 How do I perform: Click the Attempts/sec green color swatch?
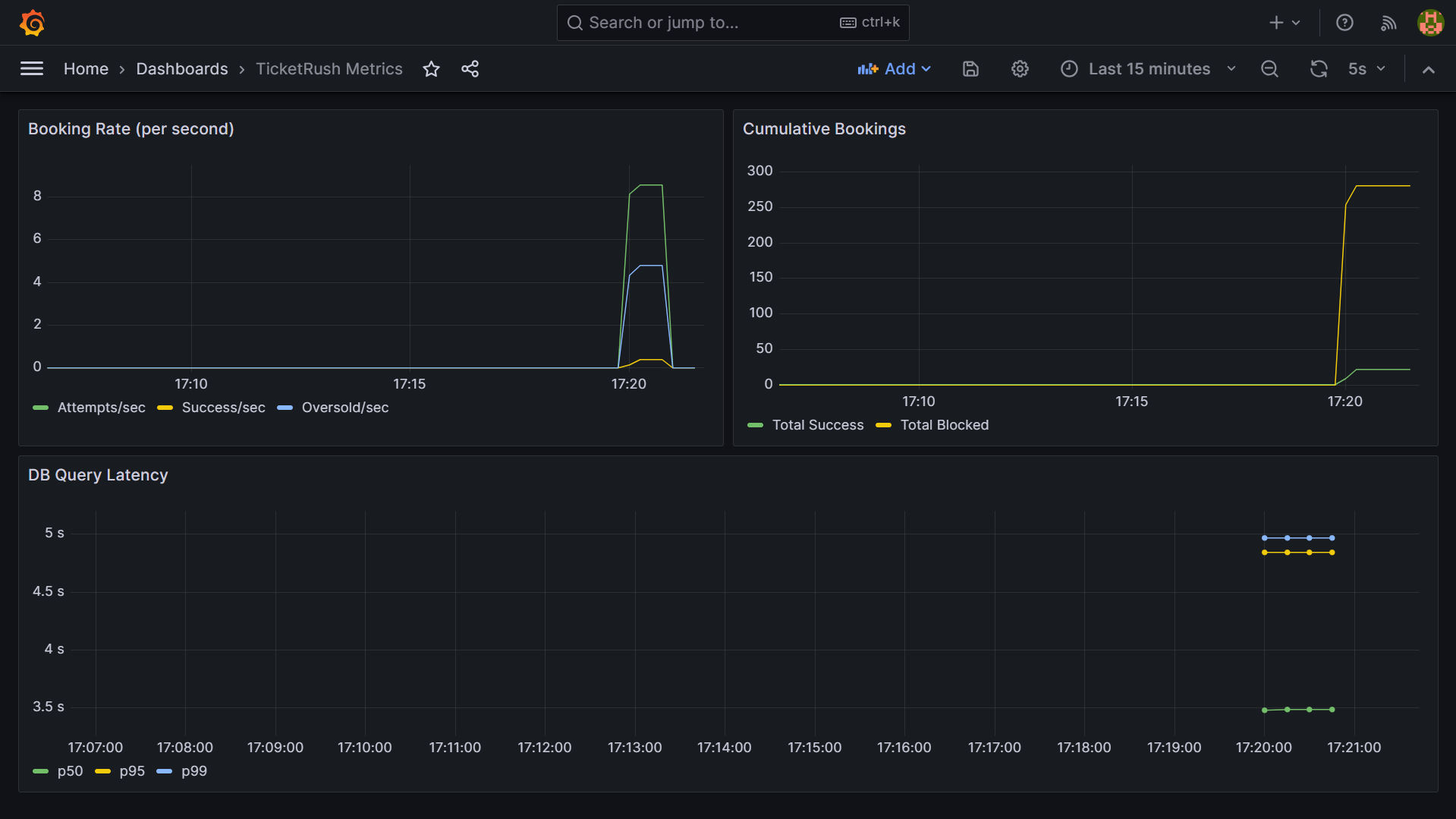tap(41, 408)
